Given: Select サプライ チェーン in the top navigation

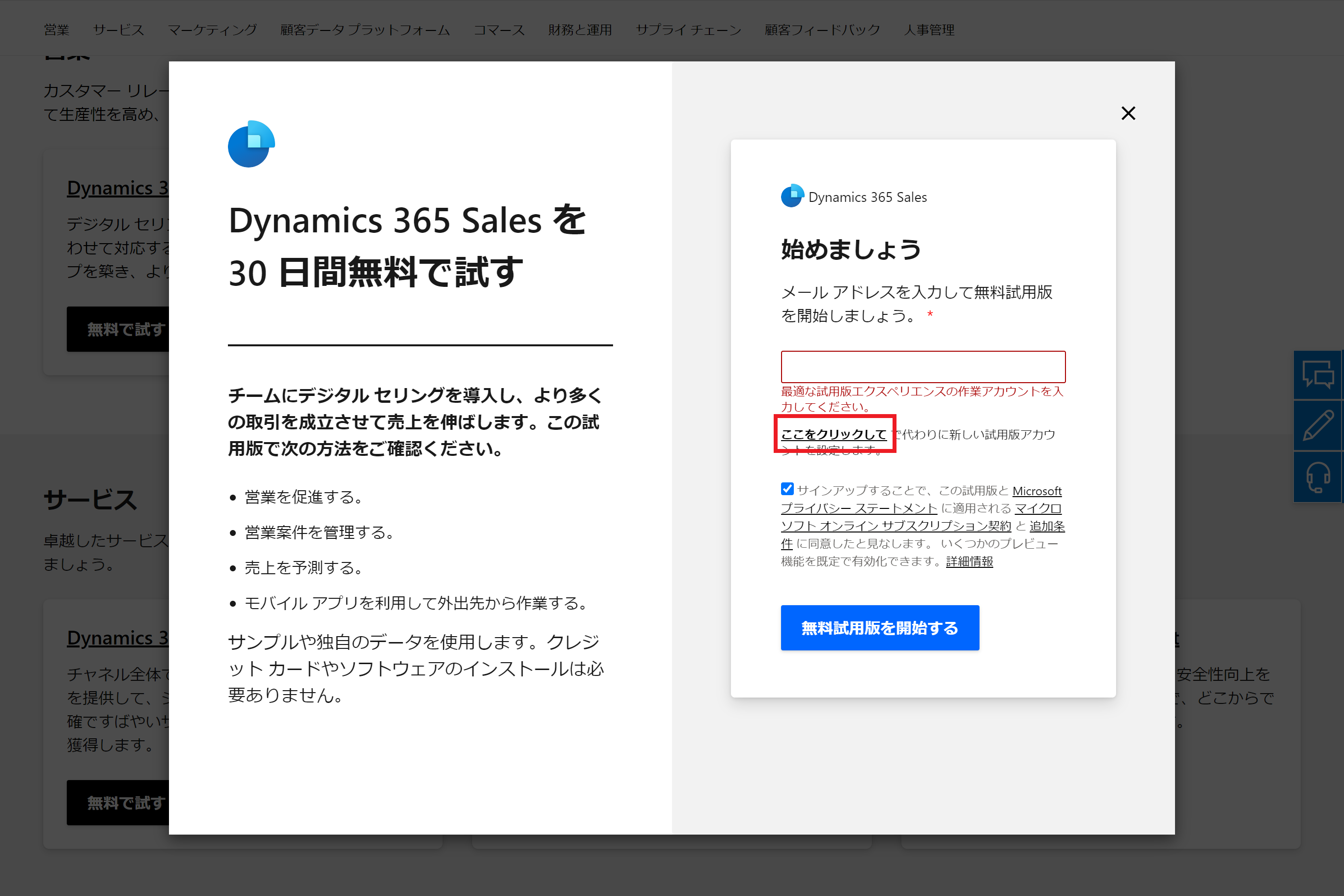Looking at the screenshot, I should [x=689, y=29].
